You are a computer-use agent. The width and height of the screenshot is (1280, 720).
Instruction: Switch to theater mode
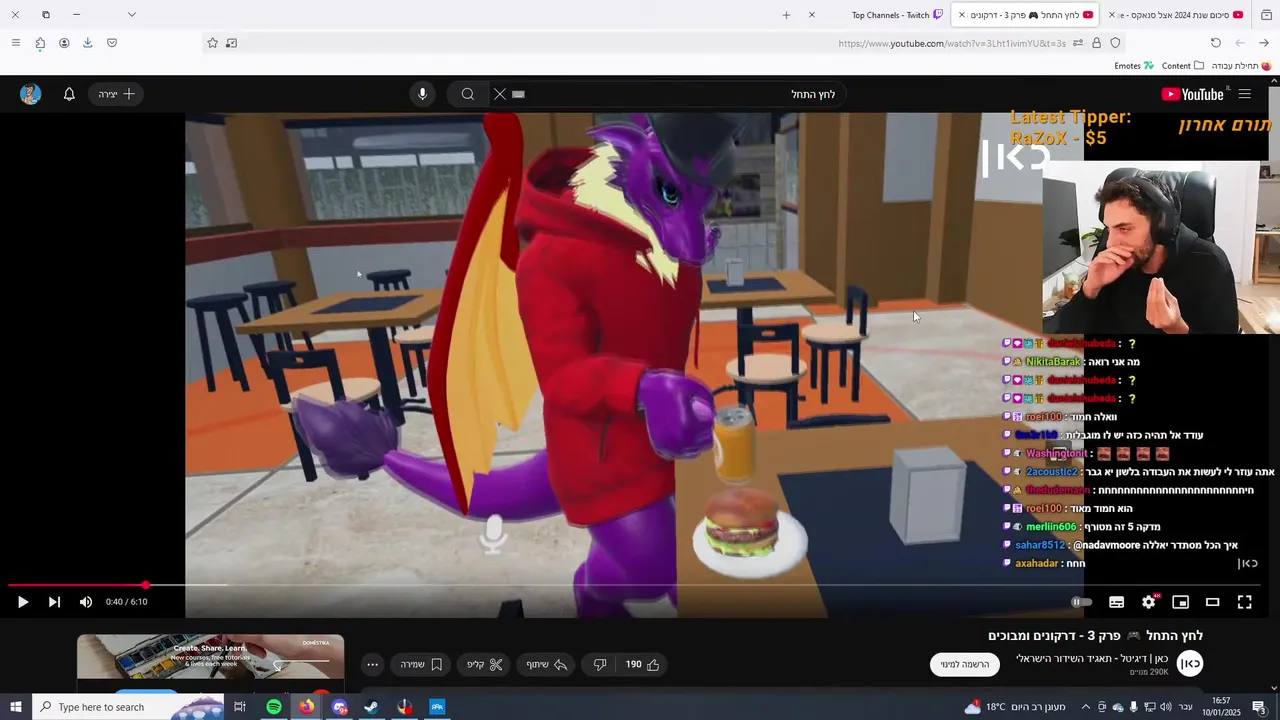[1212, 602]
